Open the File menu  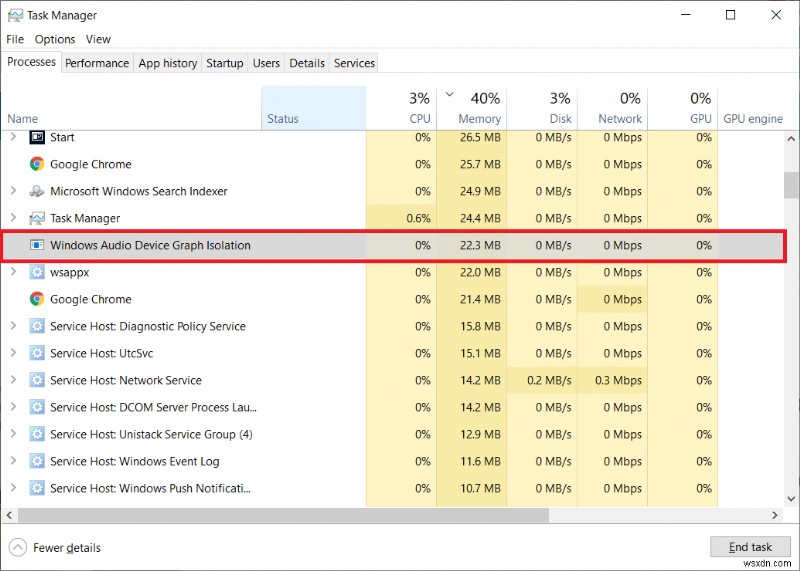coord(15,39)
